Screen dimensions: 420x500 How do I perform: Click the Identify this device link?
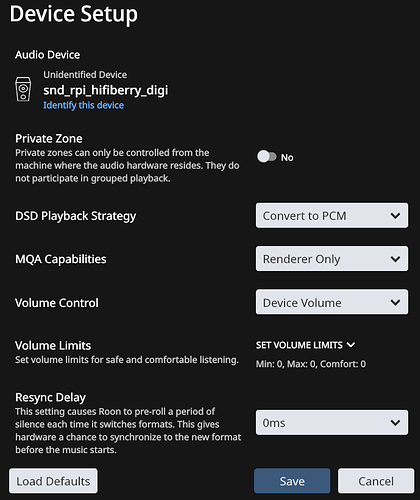pyautogui.click(x=83, y=105)
